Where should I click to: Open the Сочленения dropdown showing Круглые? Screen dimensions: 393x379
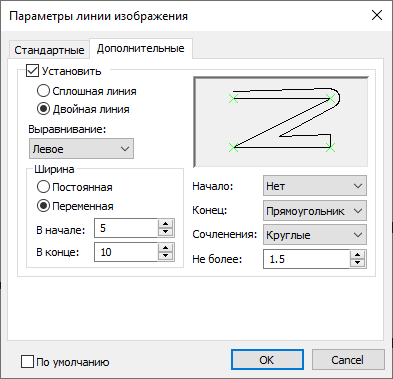(x=315, y=235)
